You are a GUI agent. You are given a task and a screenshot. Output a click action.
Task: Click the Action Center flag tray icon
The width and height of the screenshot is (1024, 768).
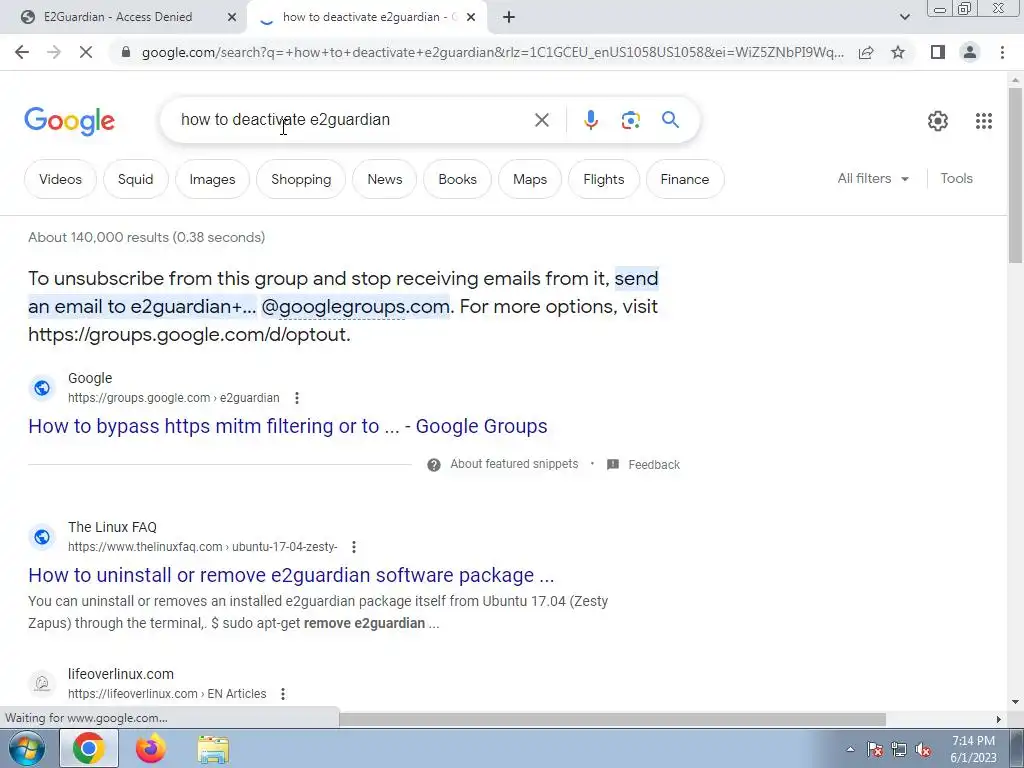tap(875, 750)
